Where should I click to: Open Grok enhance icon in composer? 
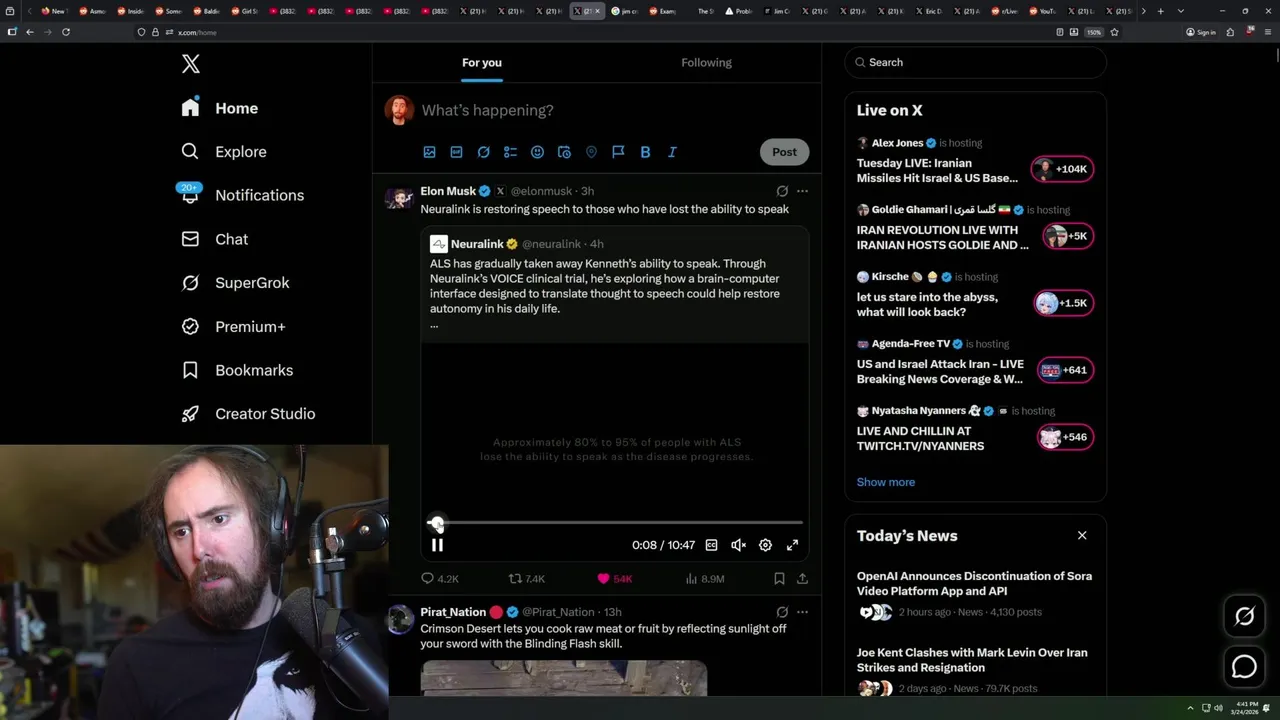pos(483,152)
